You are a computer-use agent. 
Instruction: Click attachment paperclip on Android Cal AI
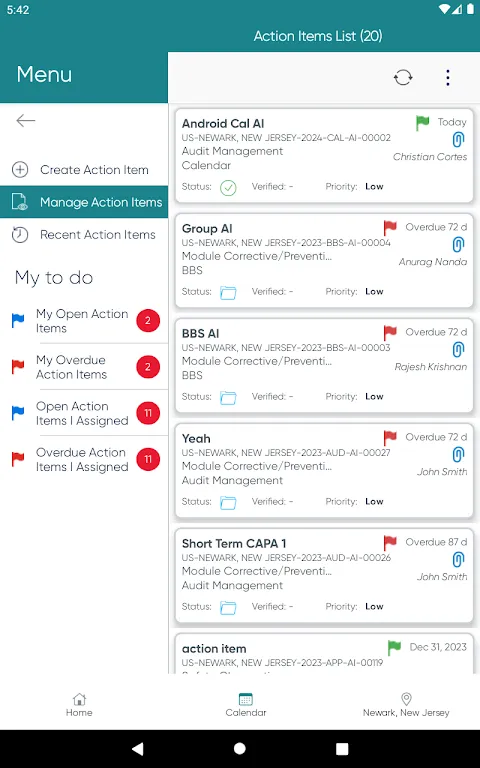tap(458, 140)
